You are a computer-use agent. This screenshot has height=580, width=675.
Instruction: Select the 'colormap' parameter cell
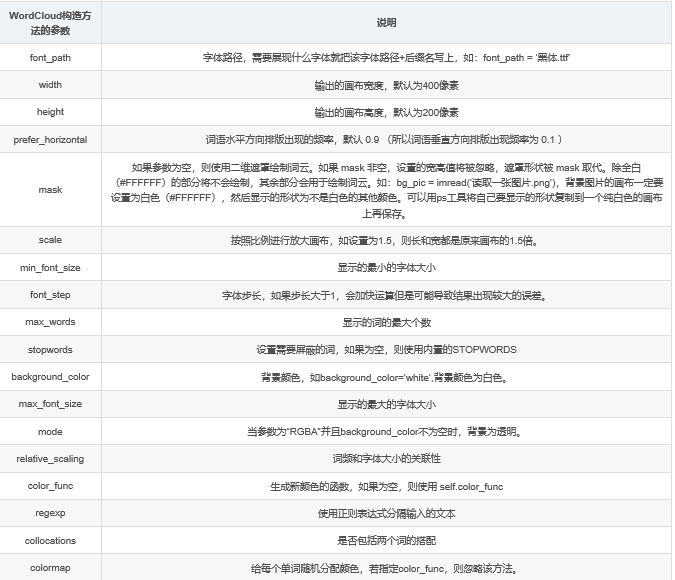pos(50,568)
